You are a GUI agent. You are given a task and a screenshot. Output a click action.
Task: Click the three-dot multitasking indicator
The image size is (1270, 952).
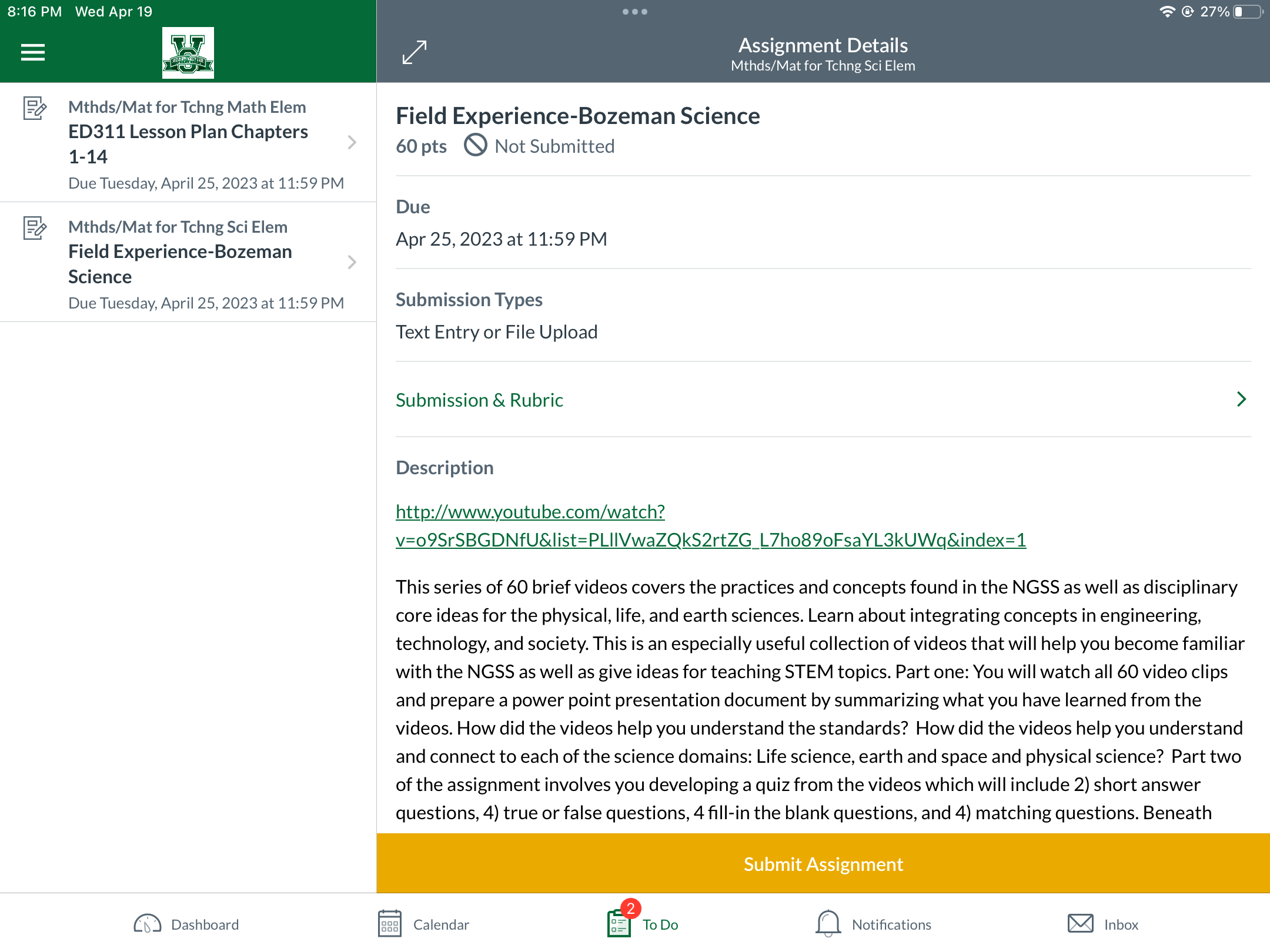635,12
